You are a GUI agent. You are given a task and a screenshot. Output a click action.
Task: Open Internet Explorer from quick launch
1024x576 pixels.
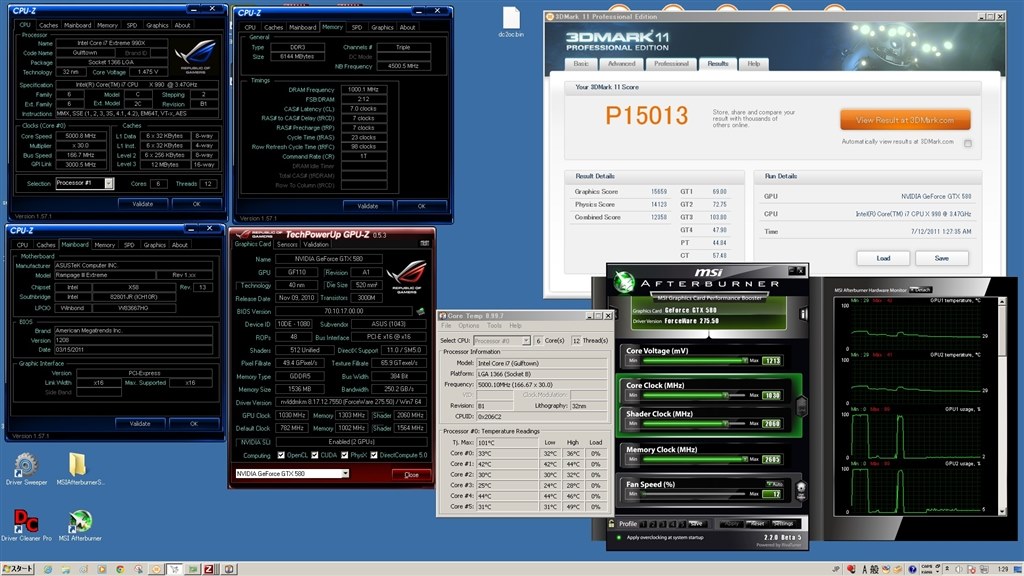(x=48, y=569)
